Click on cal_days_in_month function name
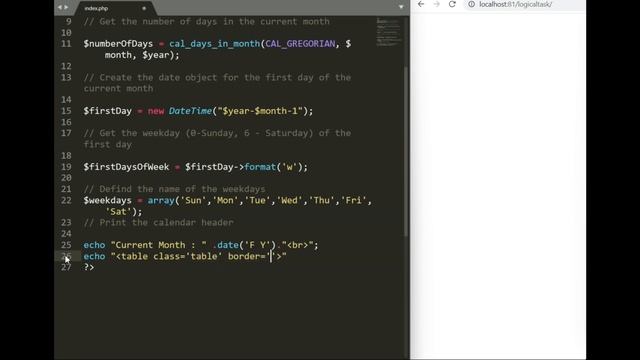 click(215, 44)
